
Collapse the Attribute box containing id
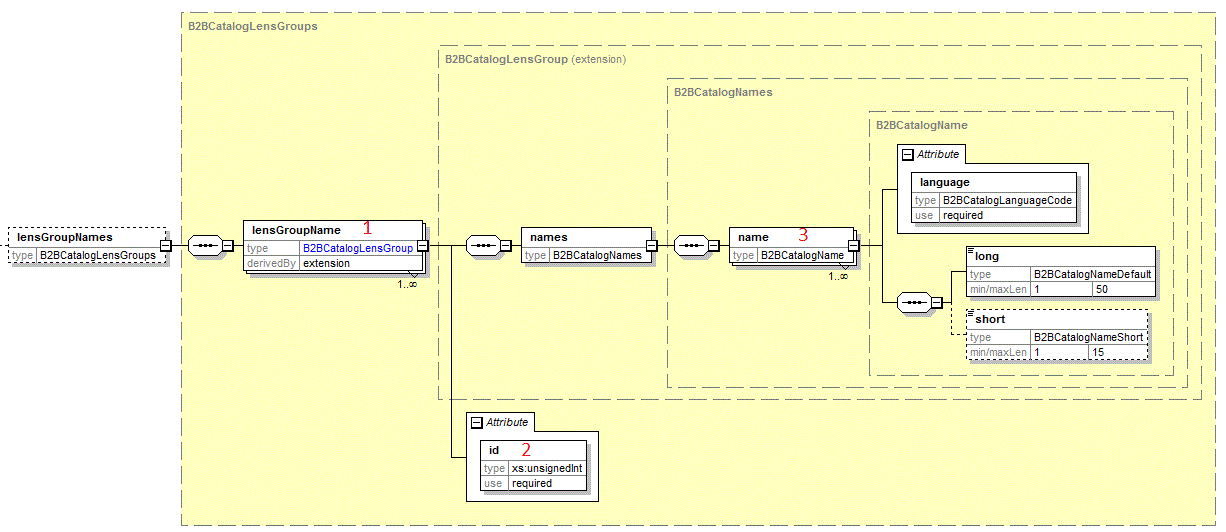(x=476, y=422)
